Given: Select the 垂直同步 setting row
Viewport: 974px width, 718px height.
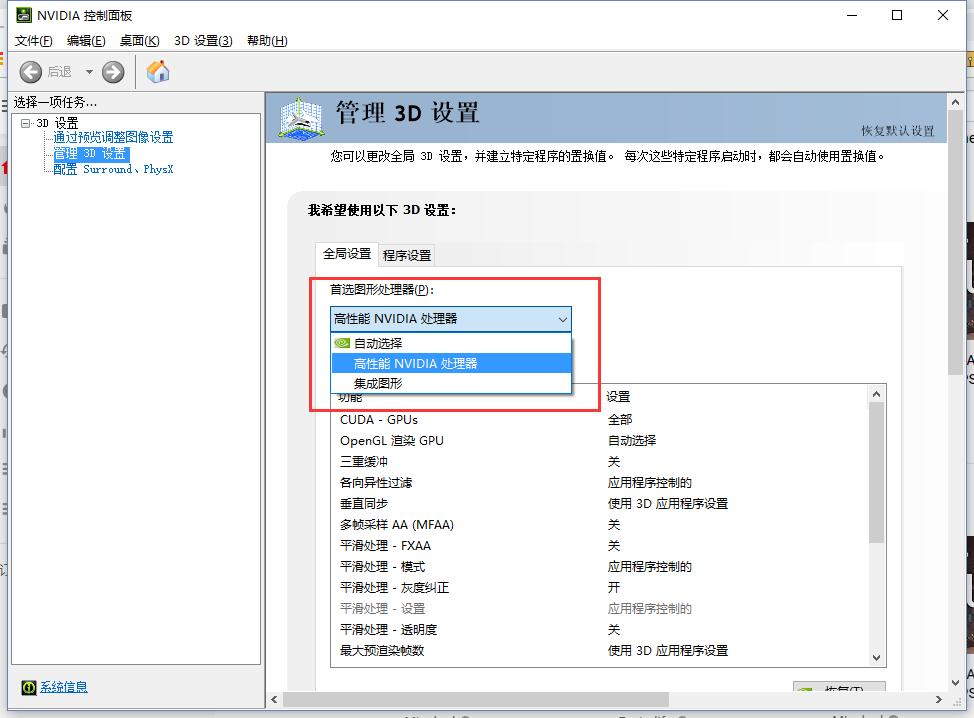Looking at the screenshot, I should coord(364,504).
